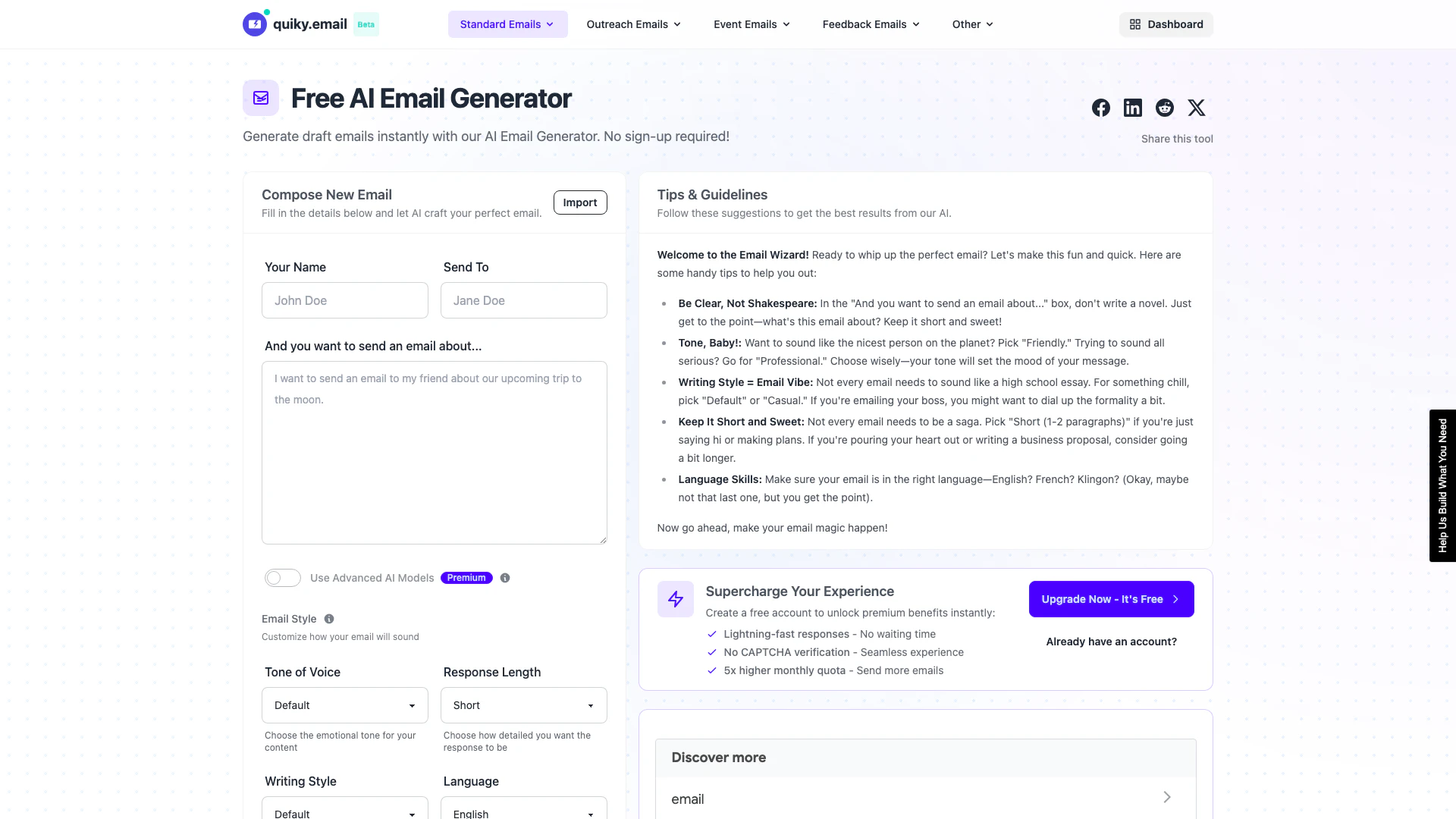Click info icon beside Premium badge
The width and height of the screenshot is (1456, 819).
(x=505, y=578)
